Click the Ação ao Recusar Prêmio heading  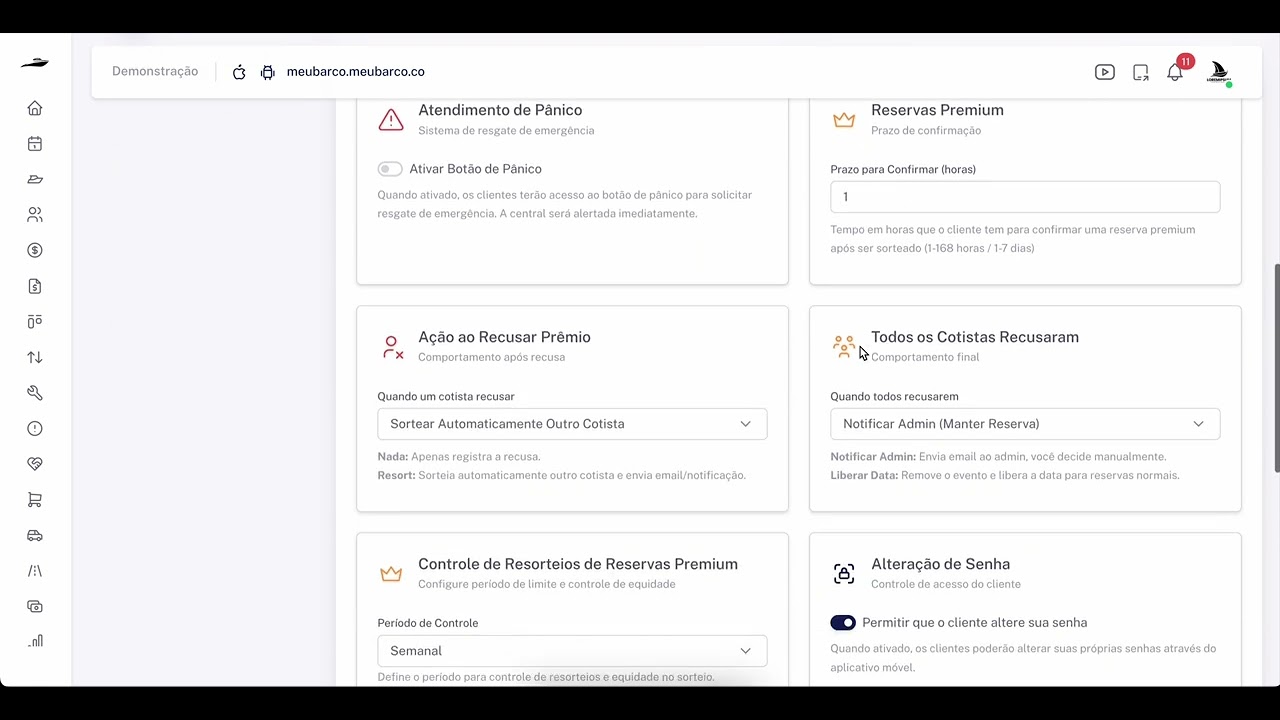click(x=504, y=337)
